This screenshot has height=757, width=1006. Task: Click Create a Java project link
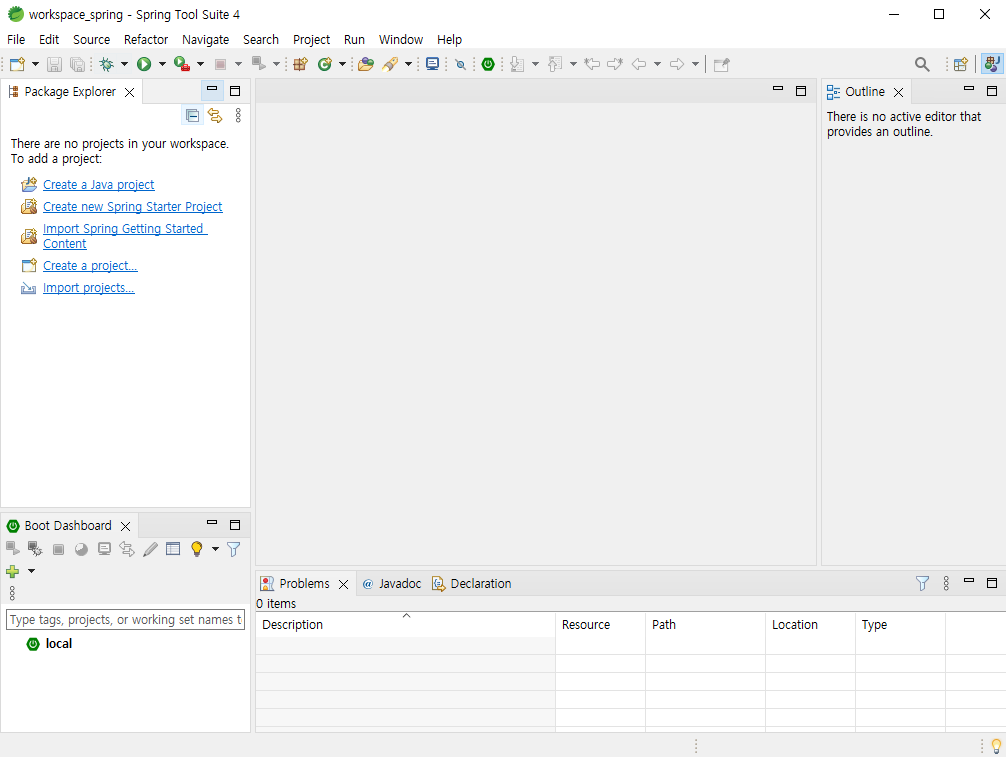tap(98, 185)
